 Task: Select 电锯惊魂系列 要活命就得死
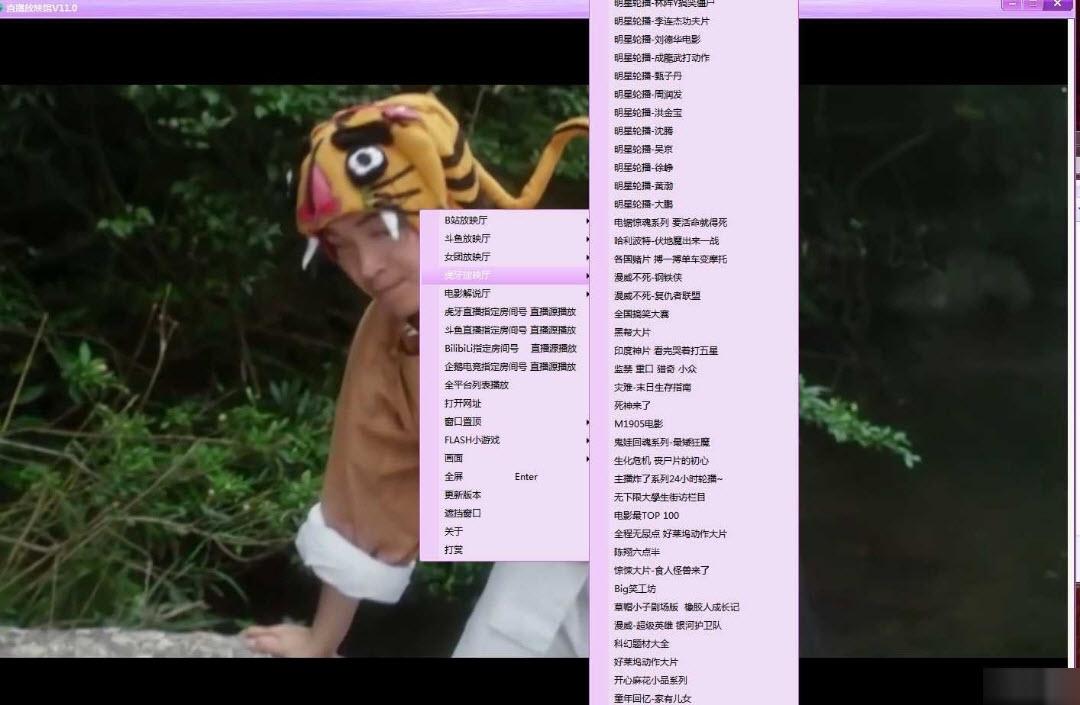tap(694, 222)
